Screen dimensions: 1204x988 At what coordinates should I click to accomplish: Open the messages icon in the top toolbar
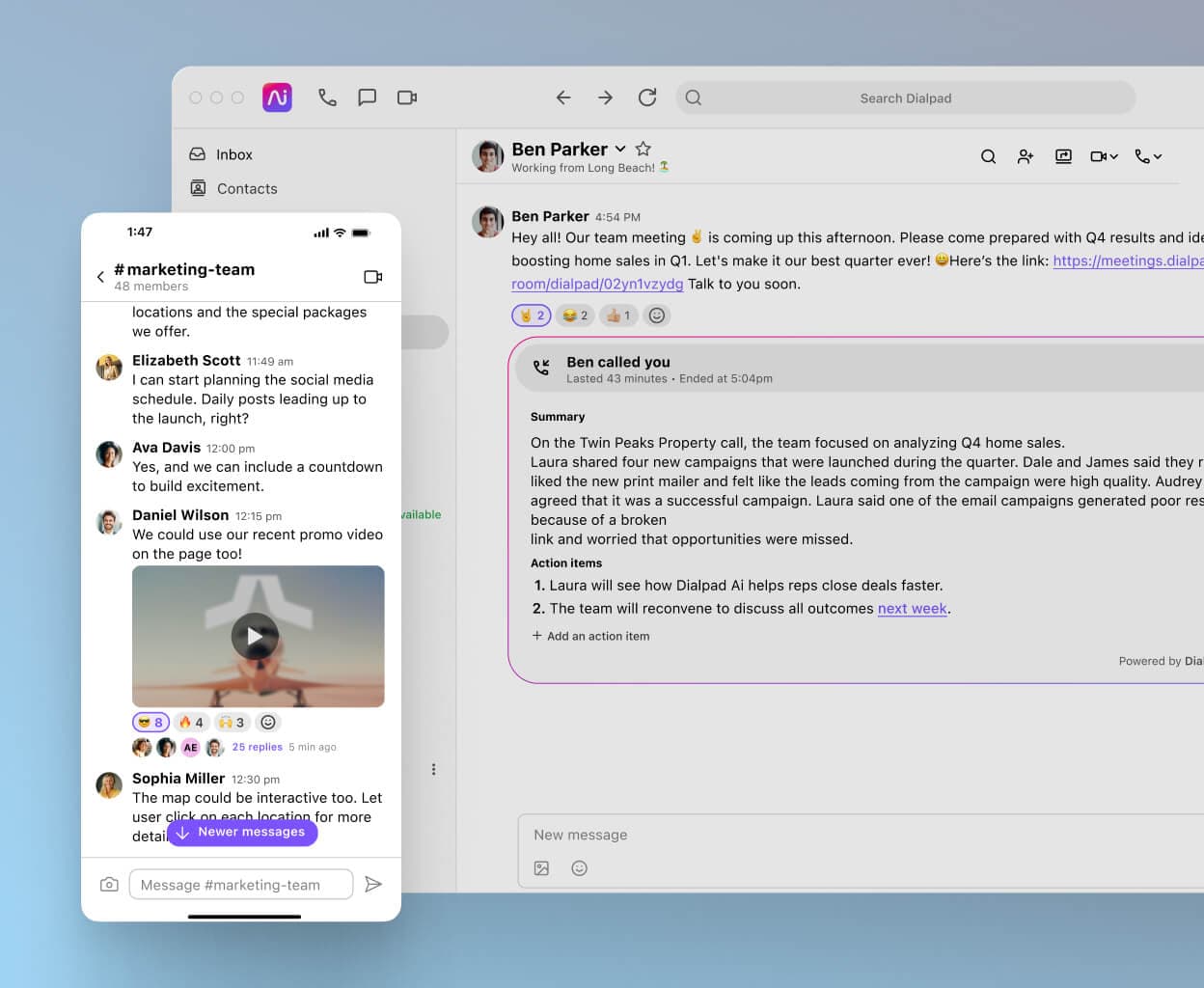coord(368,97)
